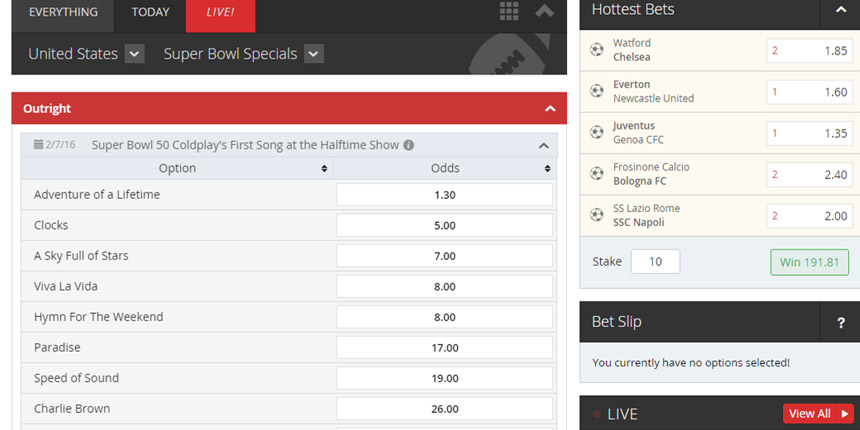Pick Bologna FC win at 2.40
The height and width of the screenshot is (430, 860).
click(810, 175)
